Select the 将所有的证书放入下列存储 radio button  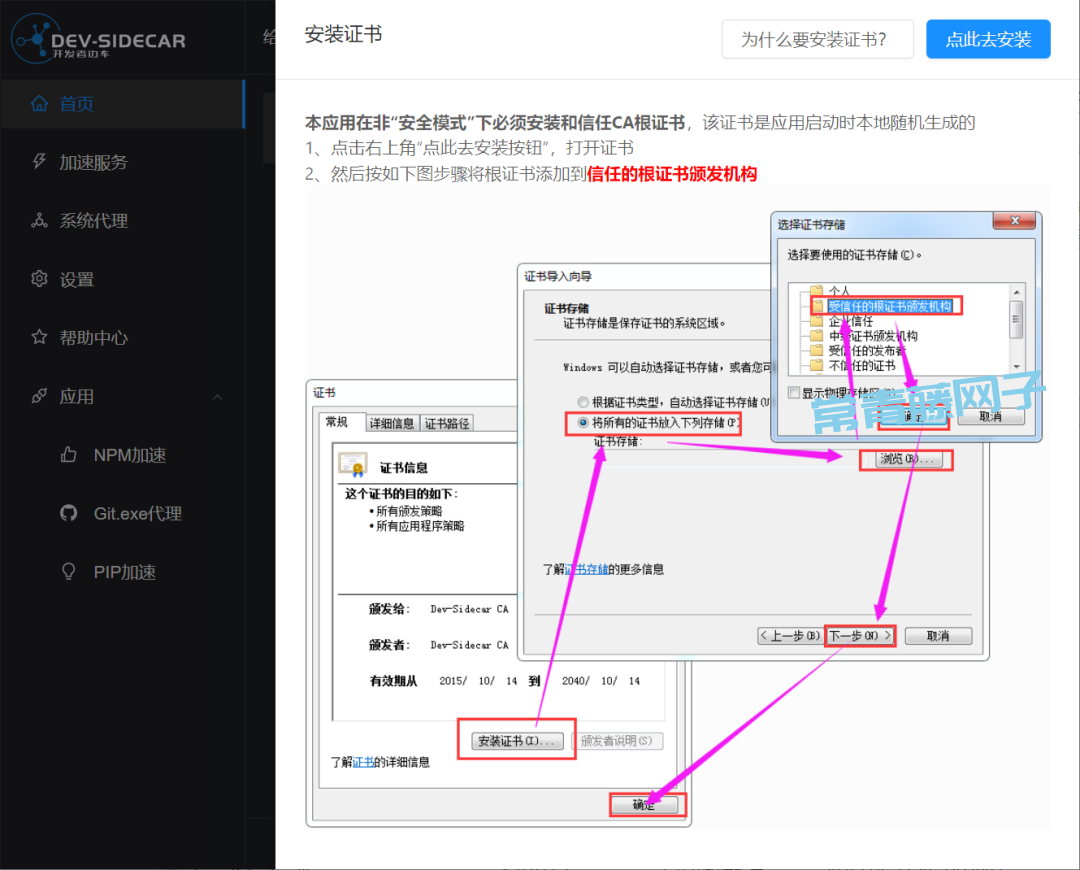pyautogui.click(x=583, y=423)
